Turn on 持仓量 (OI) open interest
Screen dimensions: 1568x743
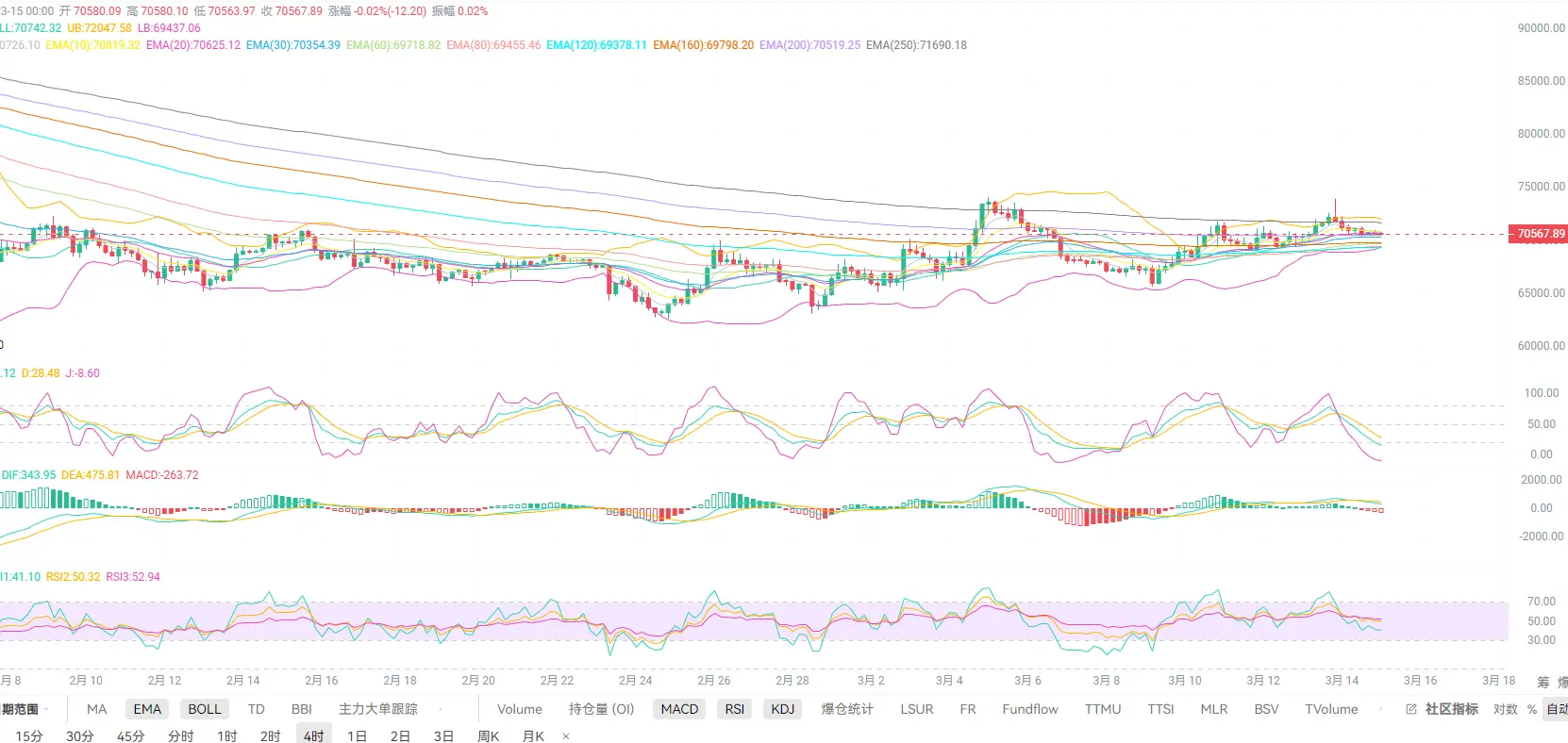point(601,709)
